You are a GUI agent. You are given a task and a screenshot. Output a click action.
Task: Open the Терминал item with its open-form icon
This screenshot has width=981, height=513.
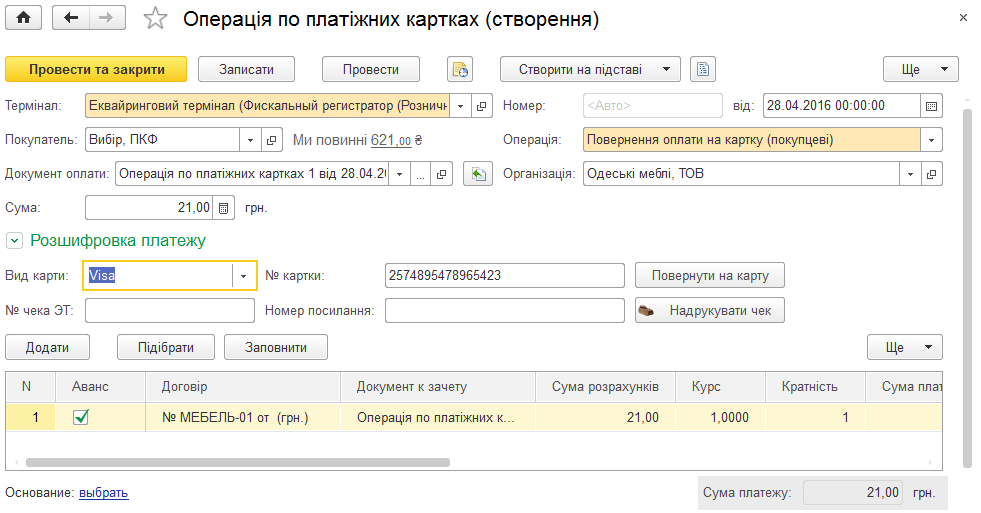click(481, 106)
